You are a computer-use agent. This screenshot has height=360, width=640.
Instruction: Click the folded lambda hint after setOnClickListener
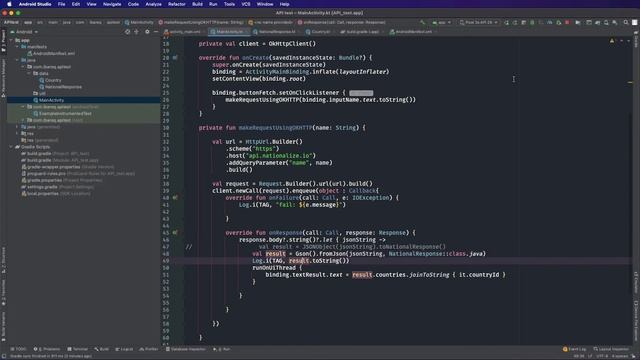361,93
